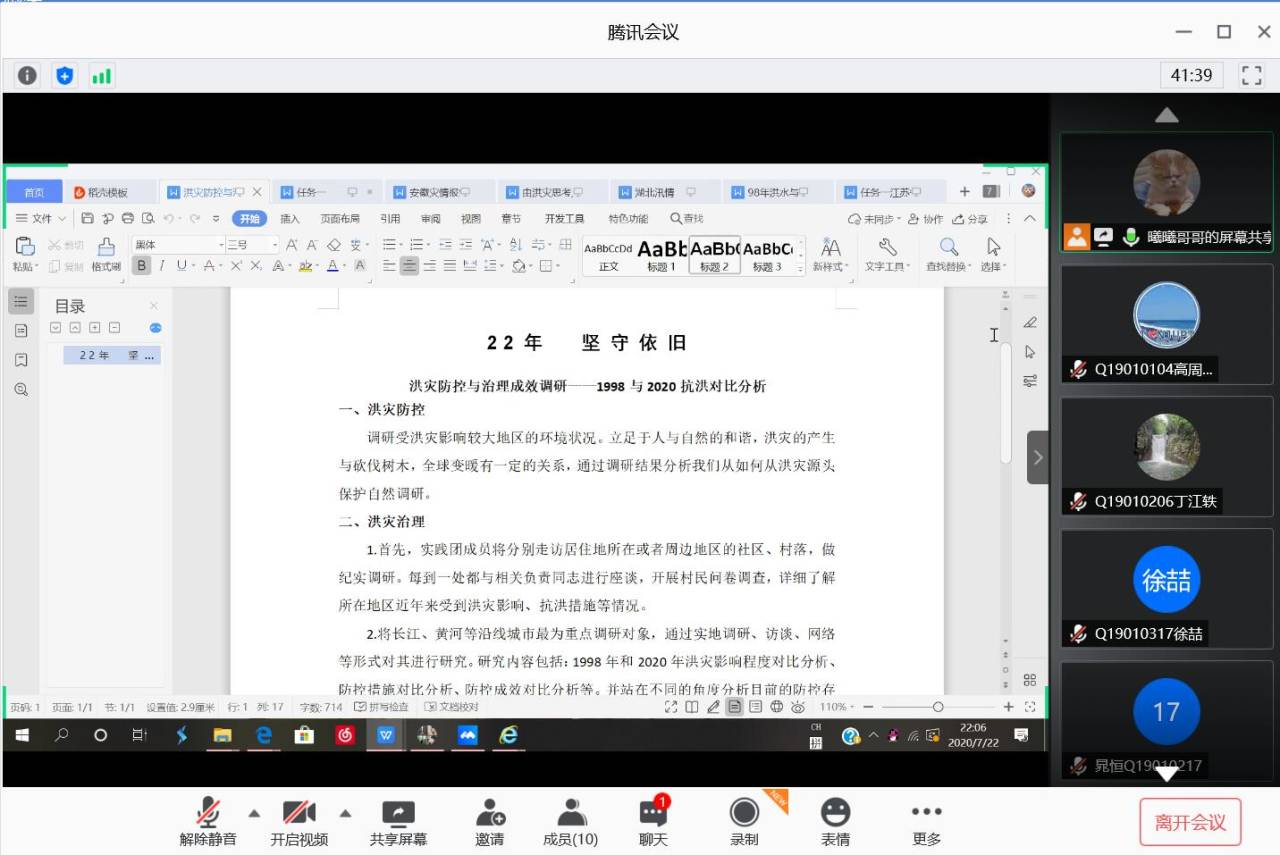Viewport: 1280px width, 855px height.
Task: Start recording with 录制
Action: [x=744, y=822]
